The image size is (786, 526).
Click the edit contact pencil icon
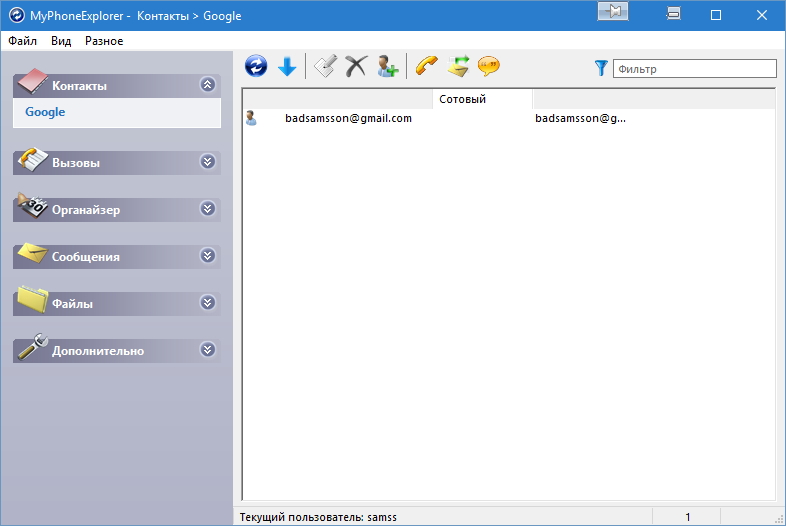[325, 66]
